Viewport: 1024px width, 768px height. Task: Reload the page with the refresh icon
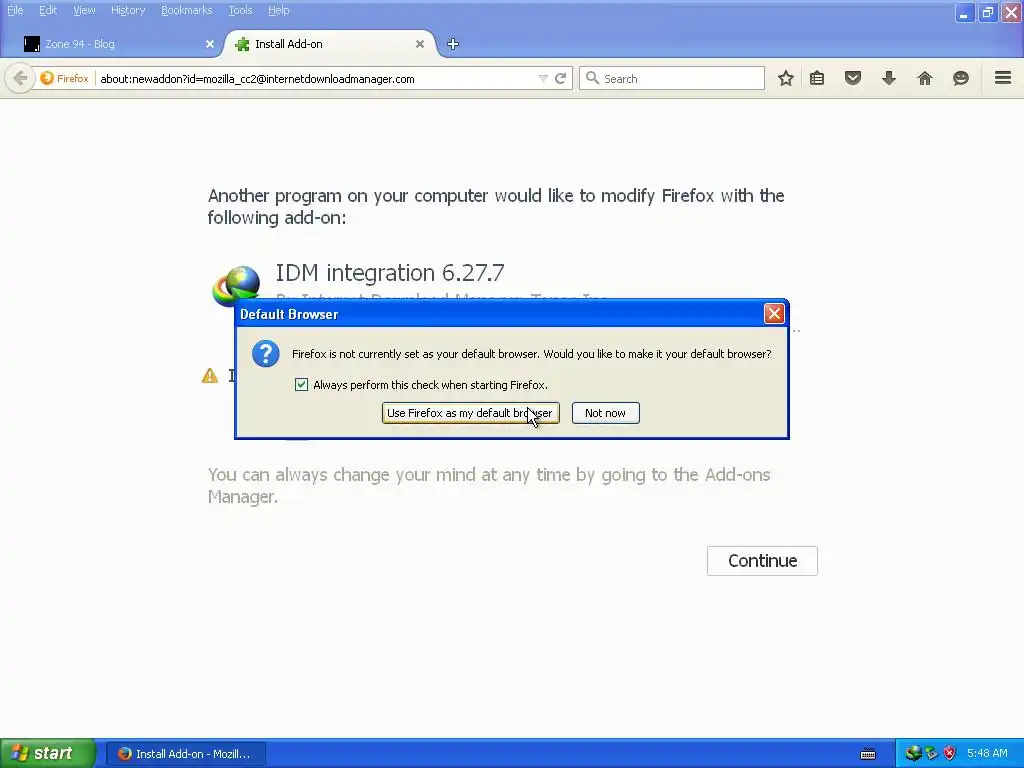560,78
